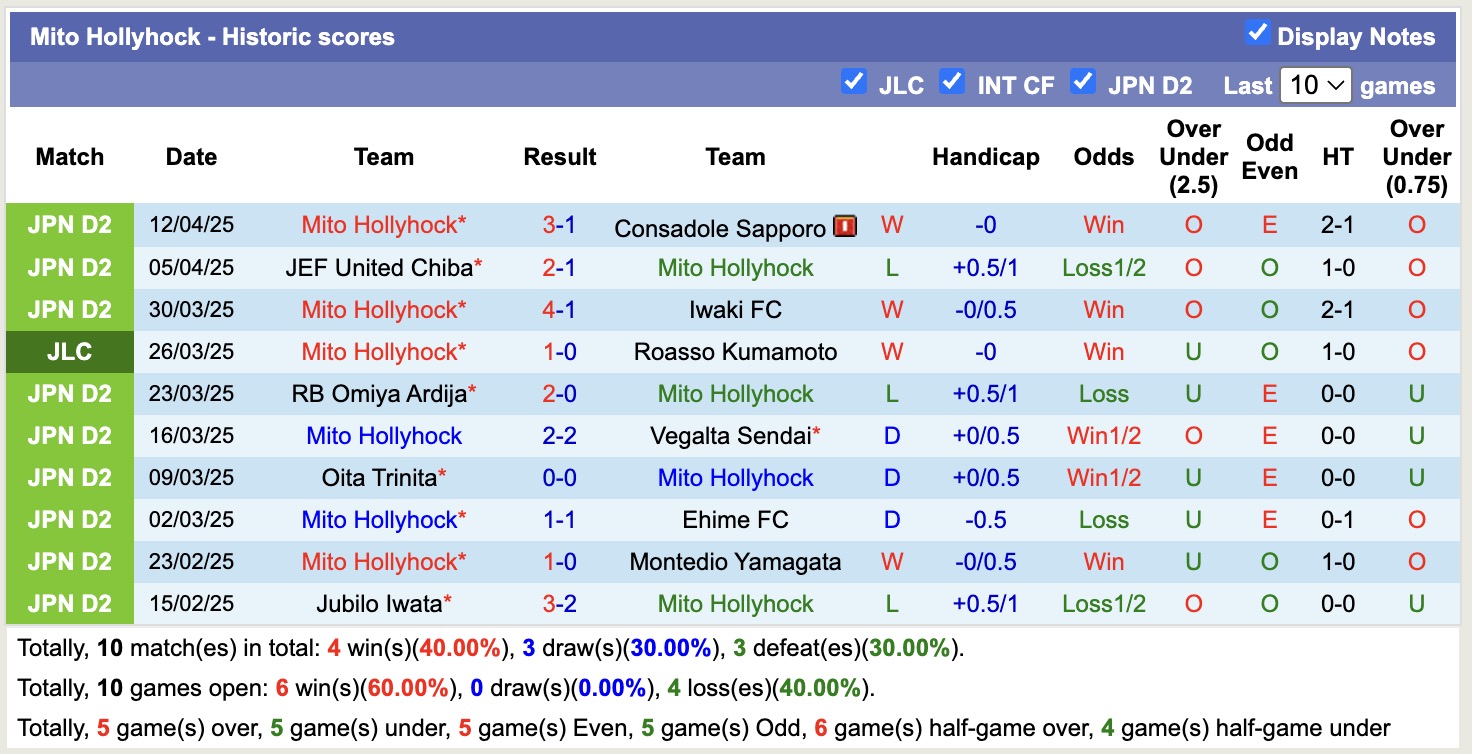Click the red card icon beside Consadole Sapporo

(x=843, y=226)
